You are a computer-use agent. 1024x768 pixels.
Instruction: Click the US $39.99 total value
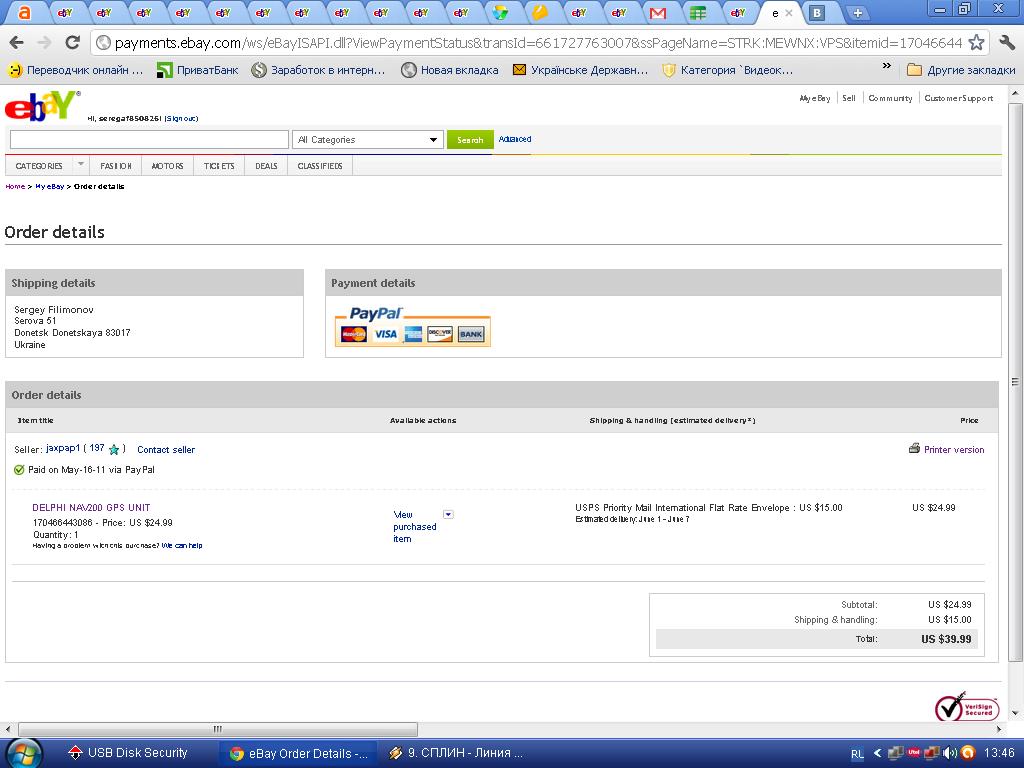tap(946, 639)
